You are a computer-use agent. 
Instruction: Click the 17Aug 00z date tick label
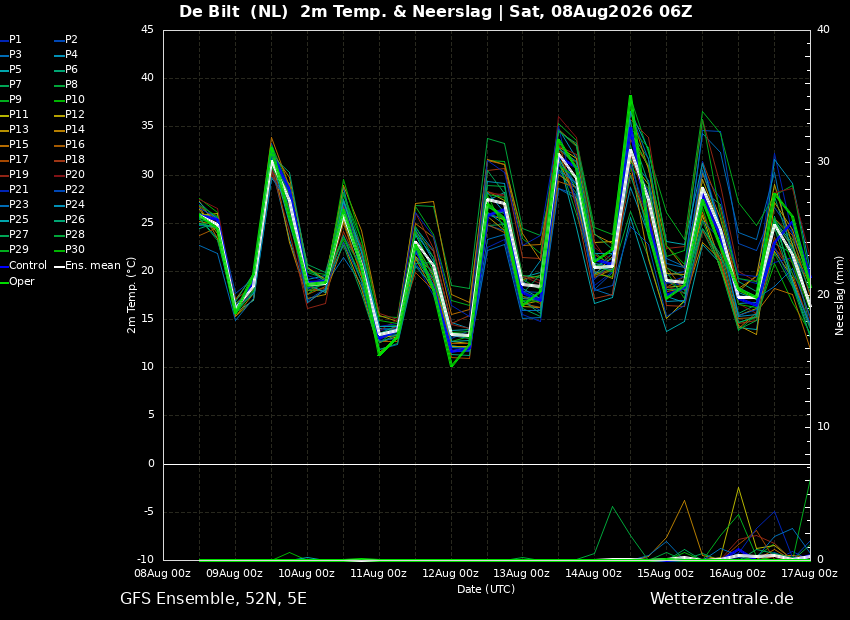809,573
